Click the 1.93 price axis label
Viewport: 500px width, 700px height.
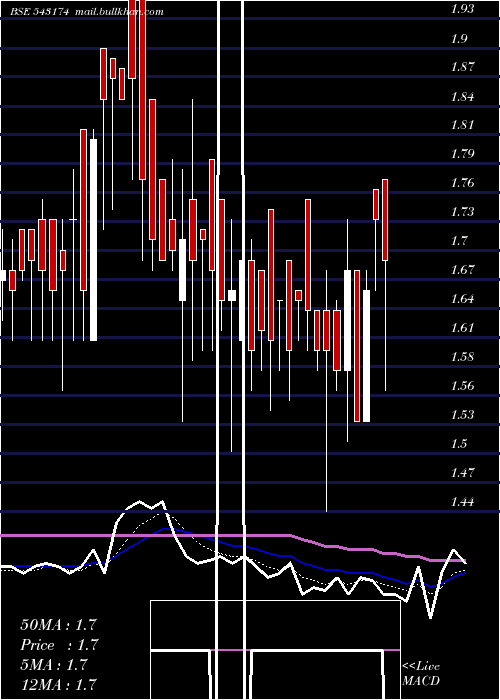coord(463,9)
